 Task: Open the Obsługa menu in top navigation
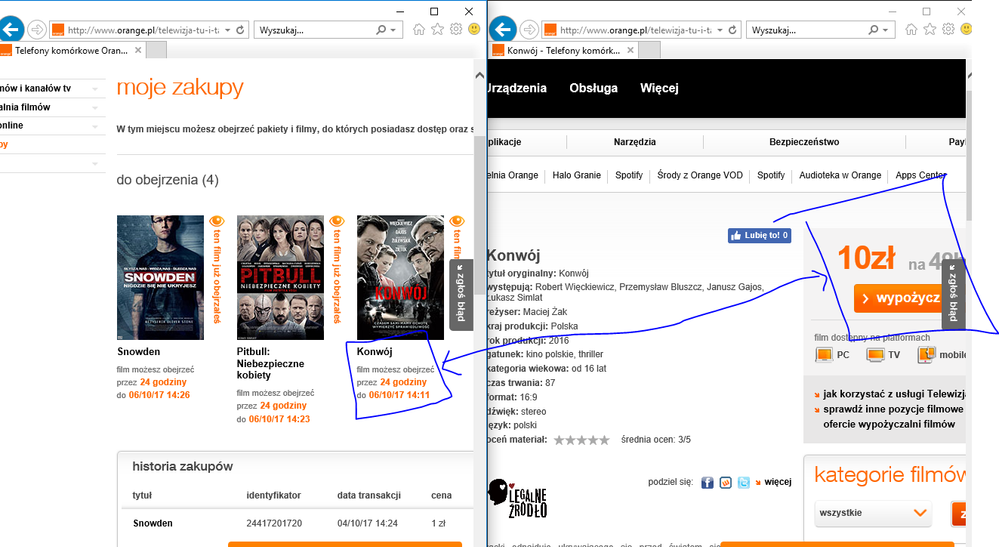coord(593,88)
